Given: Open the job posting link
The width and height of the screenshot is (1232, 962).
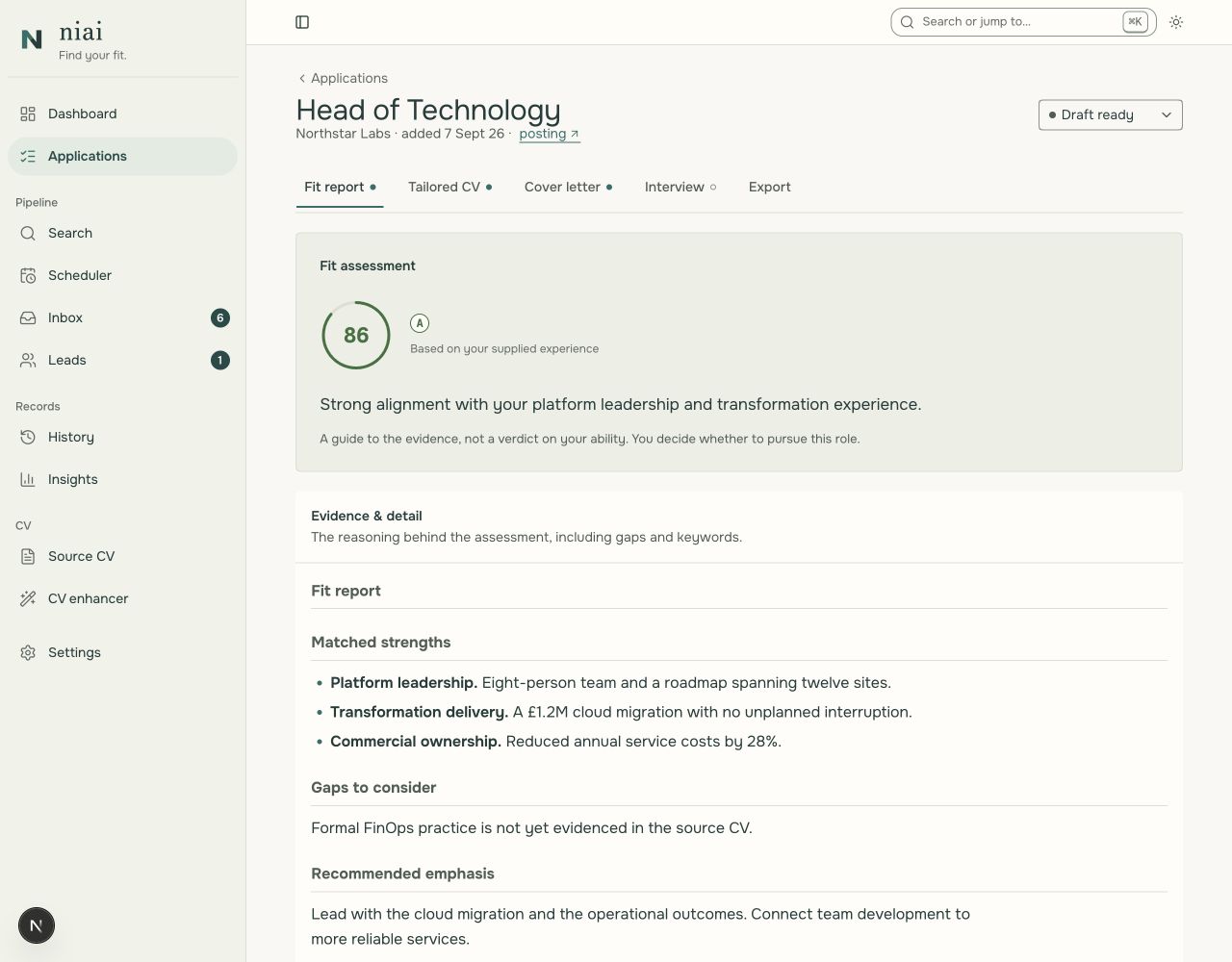Looking at the screenshot, I should (x=550, y=134).
